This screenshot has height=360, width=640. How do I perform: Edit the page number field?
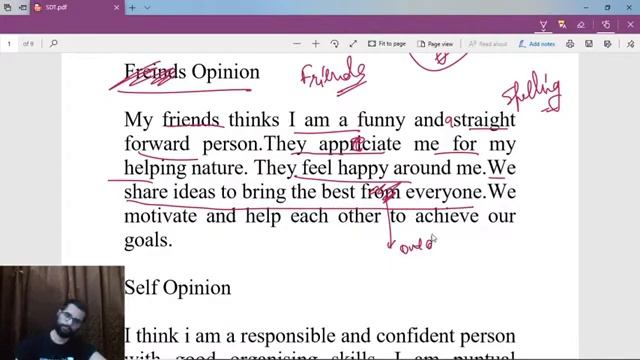[x=9, y=44]
